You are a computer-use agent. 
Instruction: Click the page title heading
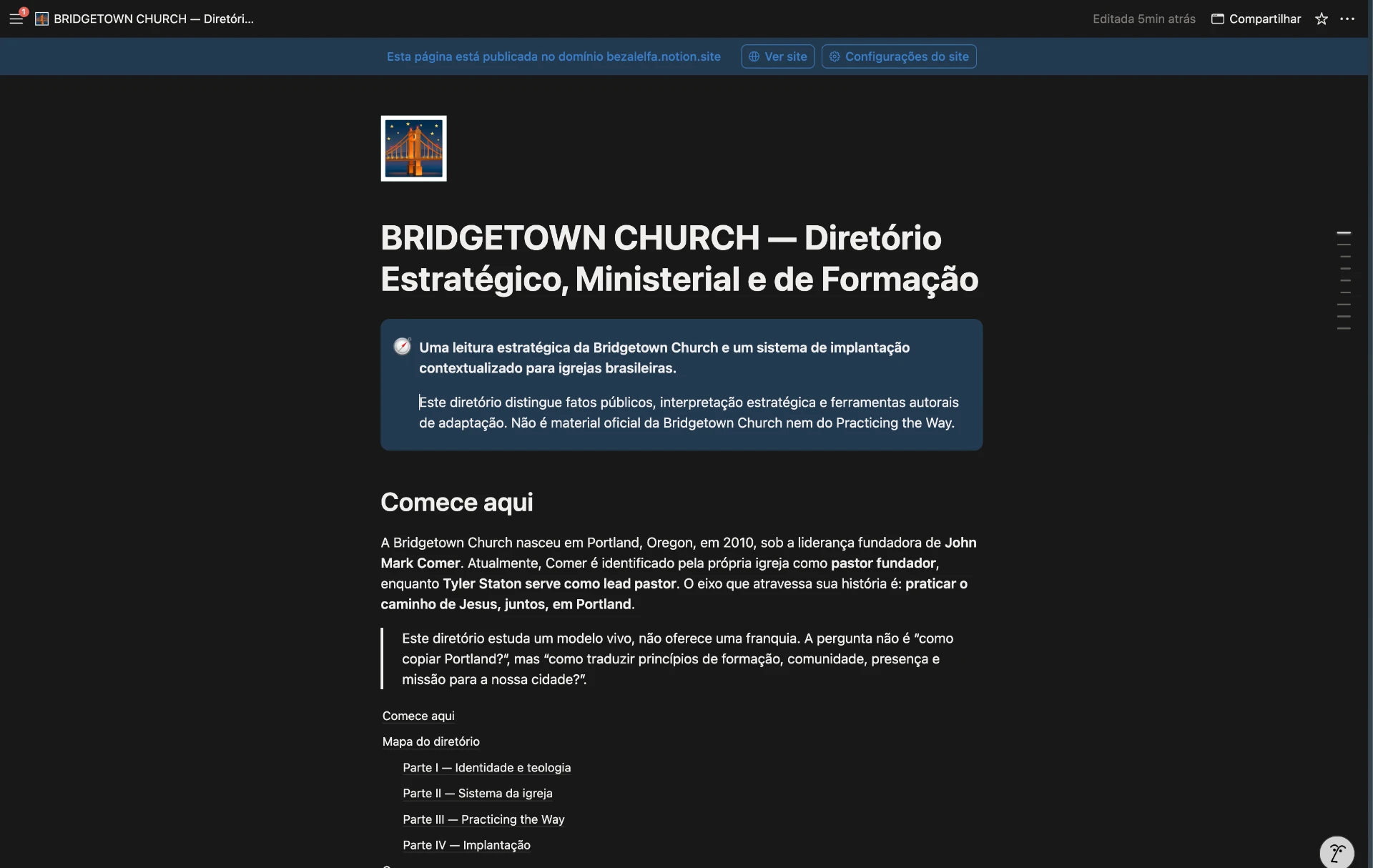679,258
